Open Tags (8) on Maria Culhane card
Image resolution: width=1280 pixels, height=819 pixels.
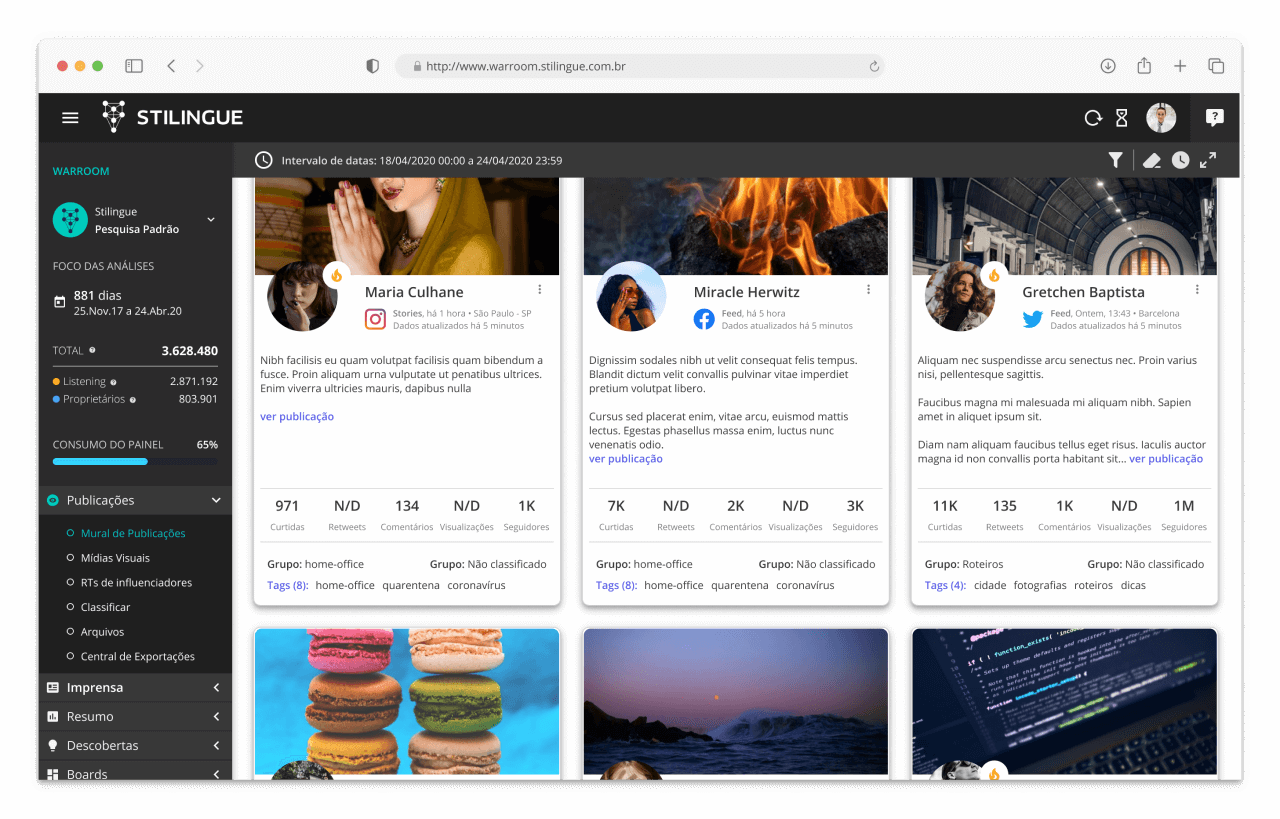(288, 585)
